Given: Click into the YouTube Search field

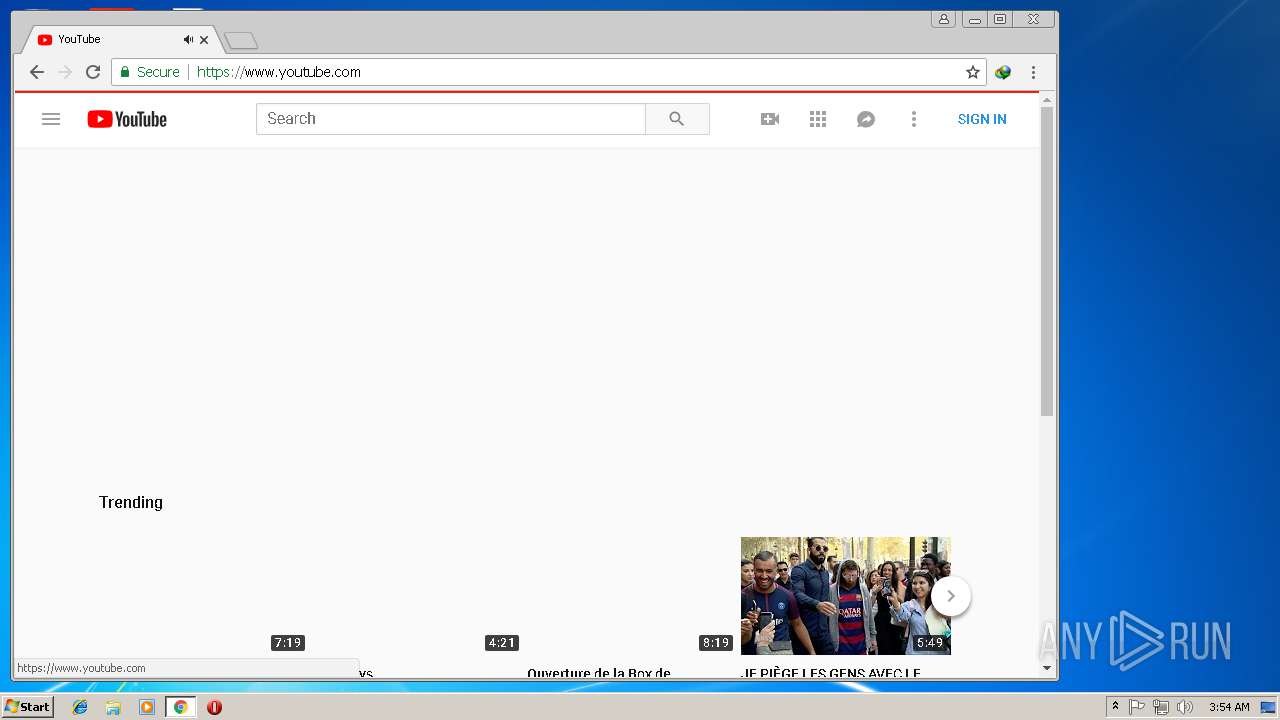Looking at the screenshot, I should coord(451,119).
